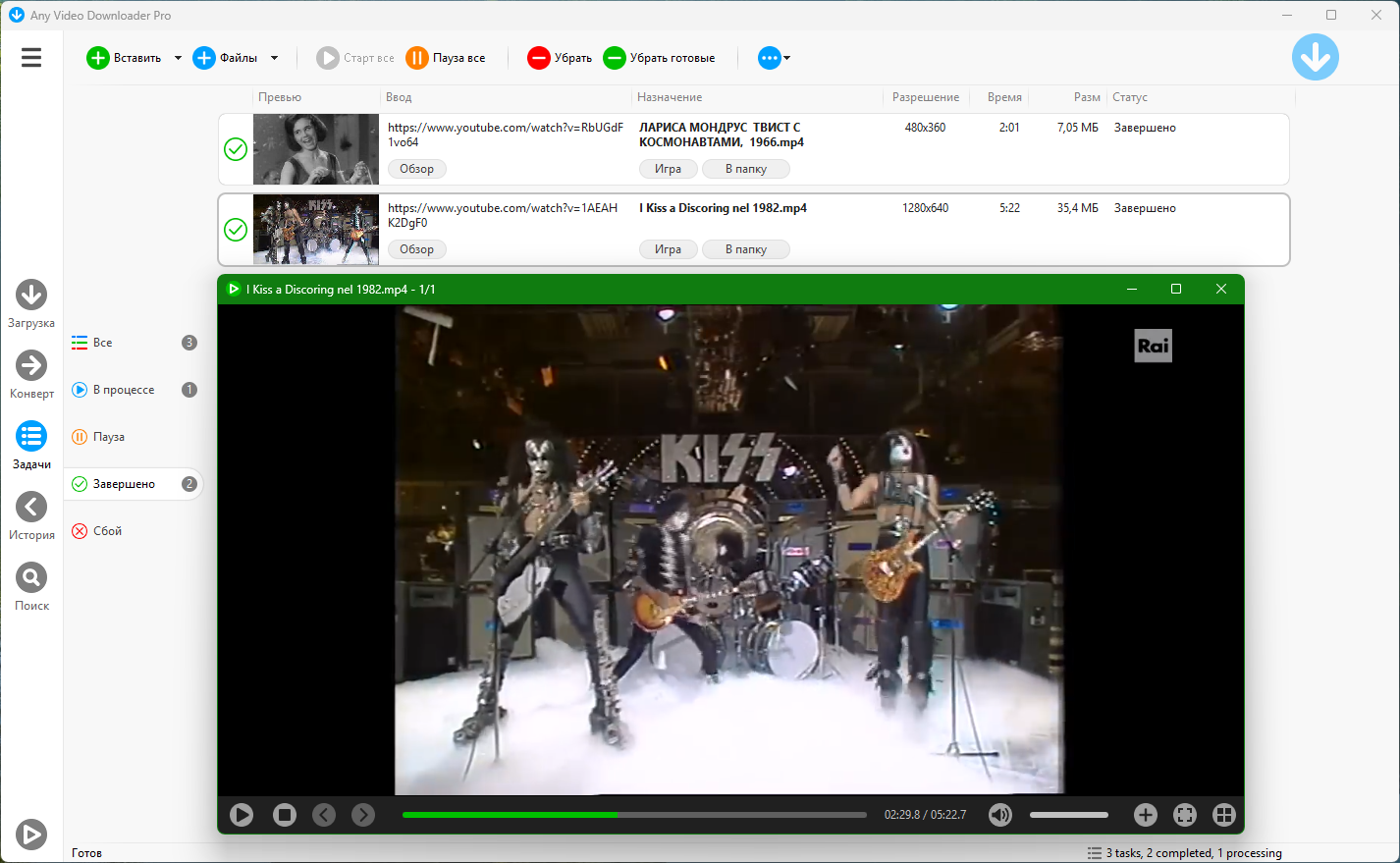1400x863 pixels.
Task: Select the Завершено filter
Action: point(134,484)
